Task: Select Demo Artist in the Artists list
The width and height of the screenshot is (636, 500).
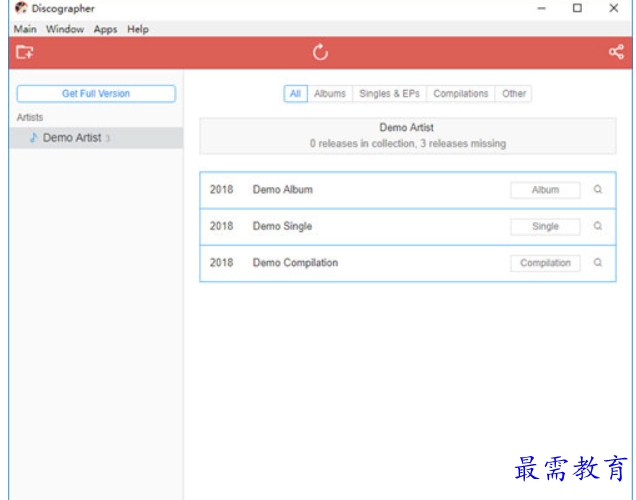Action: pyautogui.click(x=96, y=138)
